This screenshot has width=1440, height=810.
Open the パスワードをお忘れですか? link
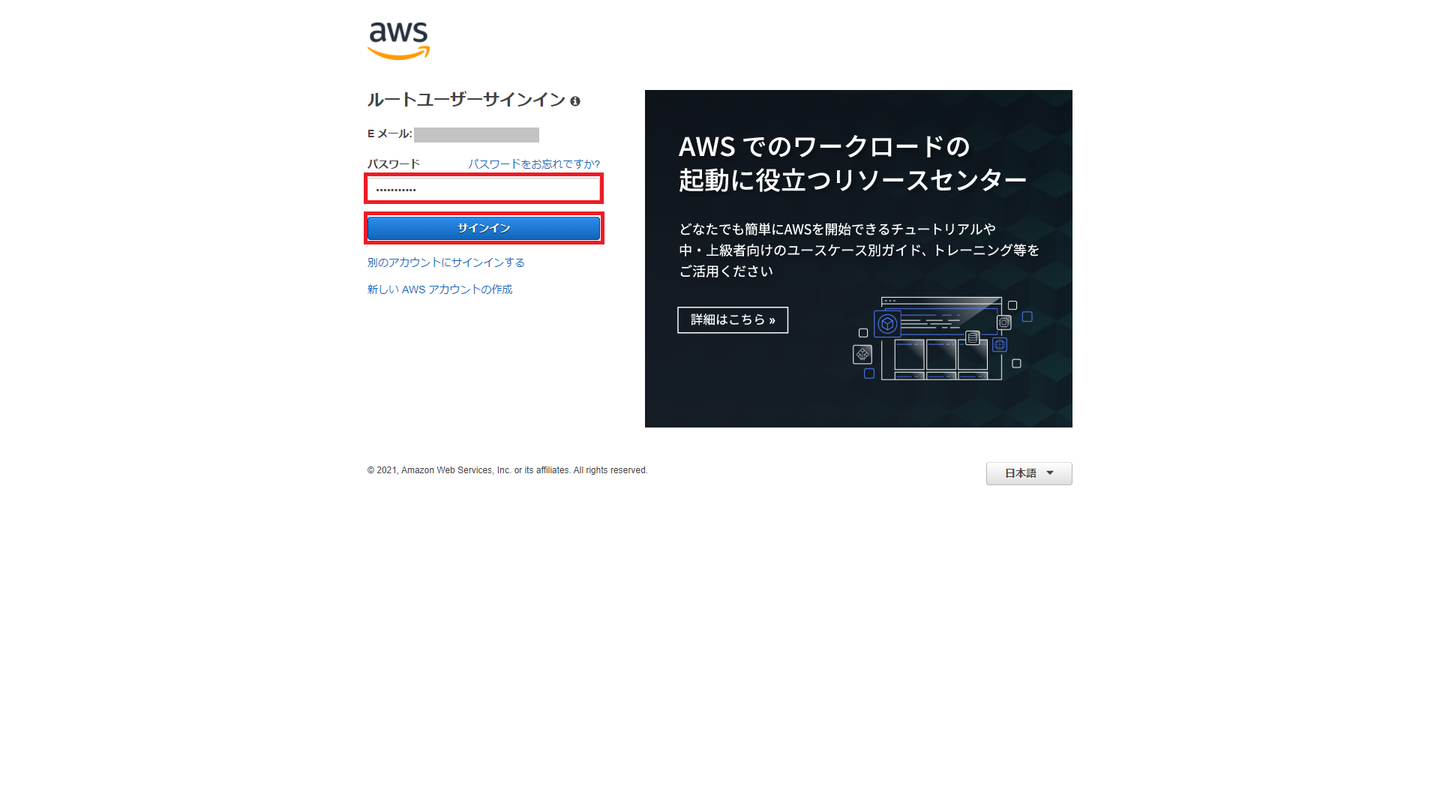point(534,164)
